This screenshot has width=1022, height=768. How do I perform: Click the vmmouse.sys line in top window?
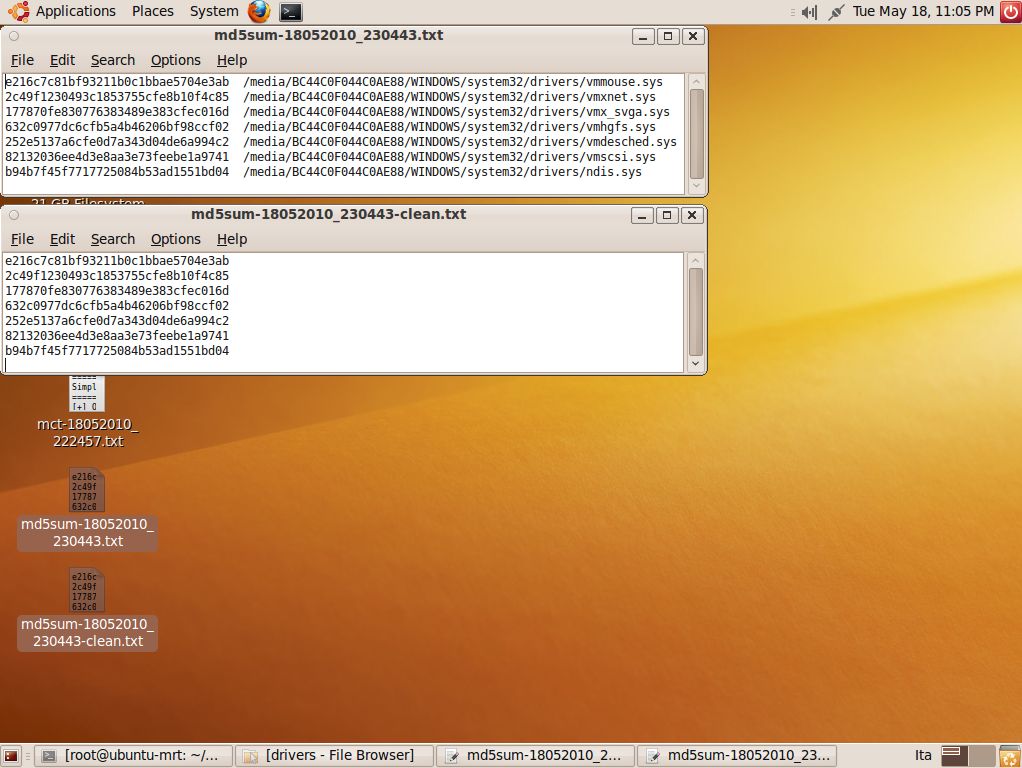click(334, 81)
